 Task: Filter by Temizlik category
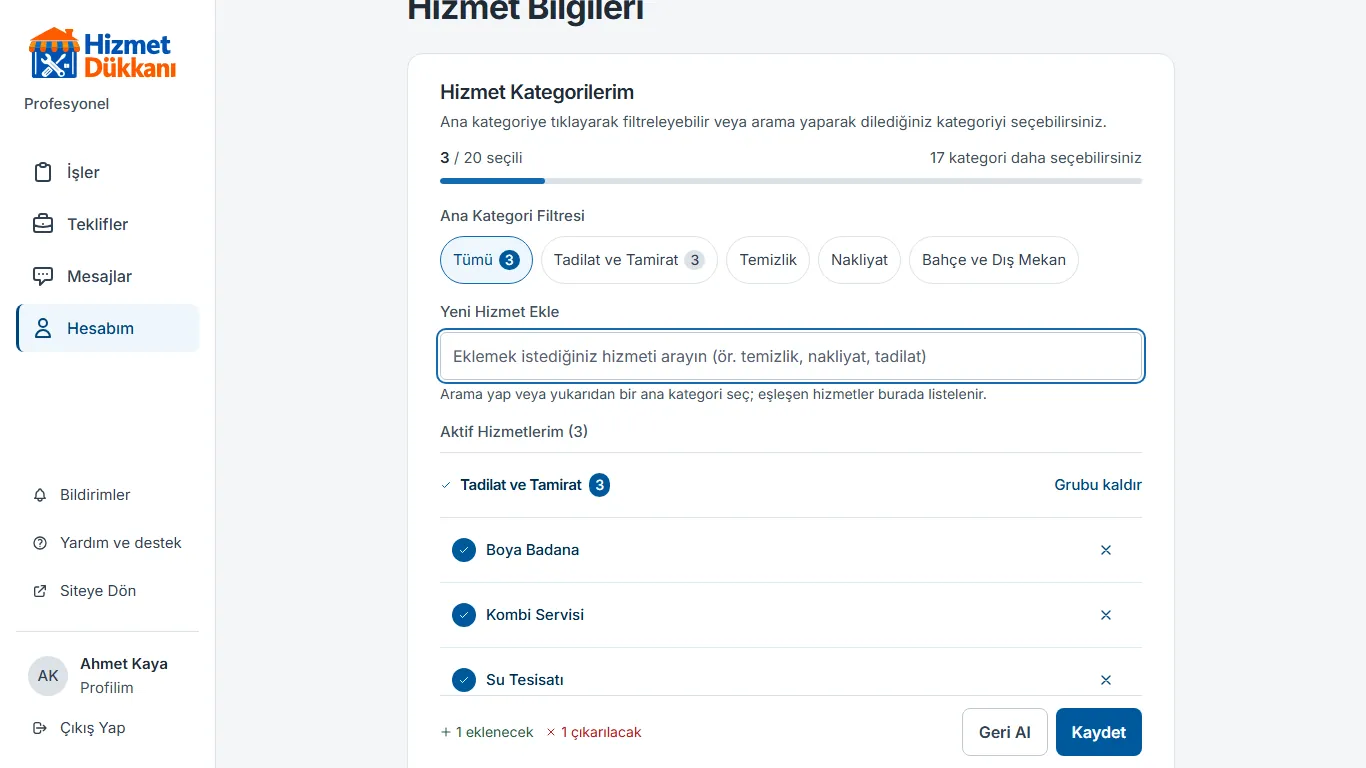[x=768, y=260]
